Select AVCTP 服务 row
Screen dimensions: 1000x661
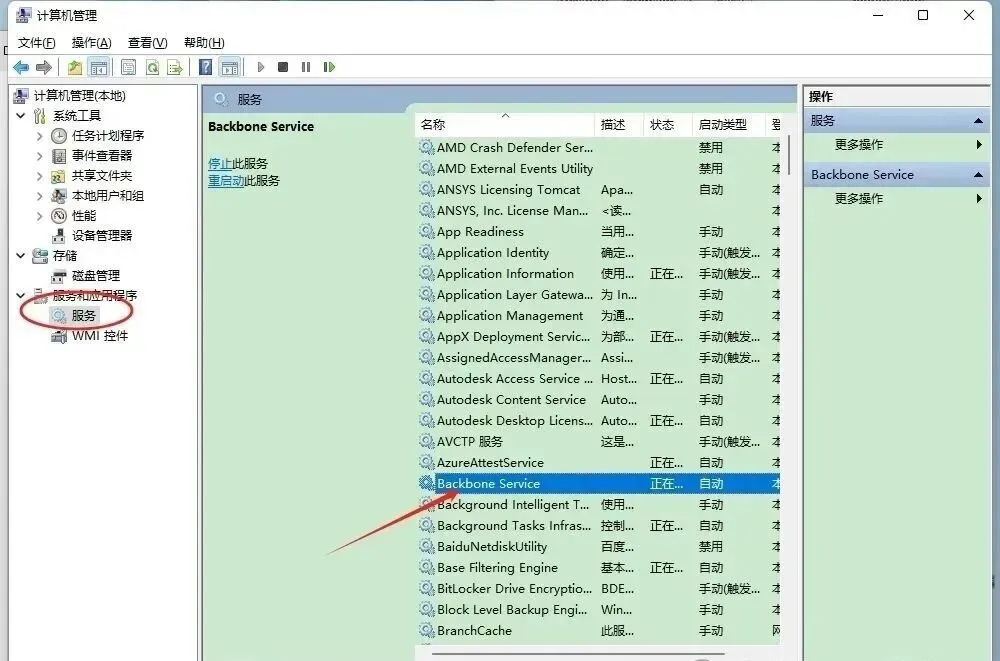pyautogui.click(x=598, y=442)
